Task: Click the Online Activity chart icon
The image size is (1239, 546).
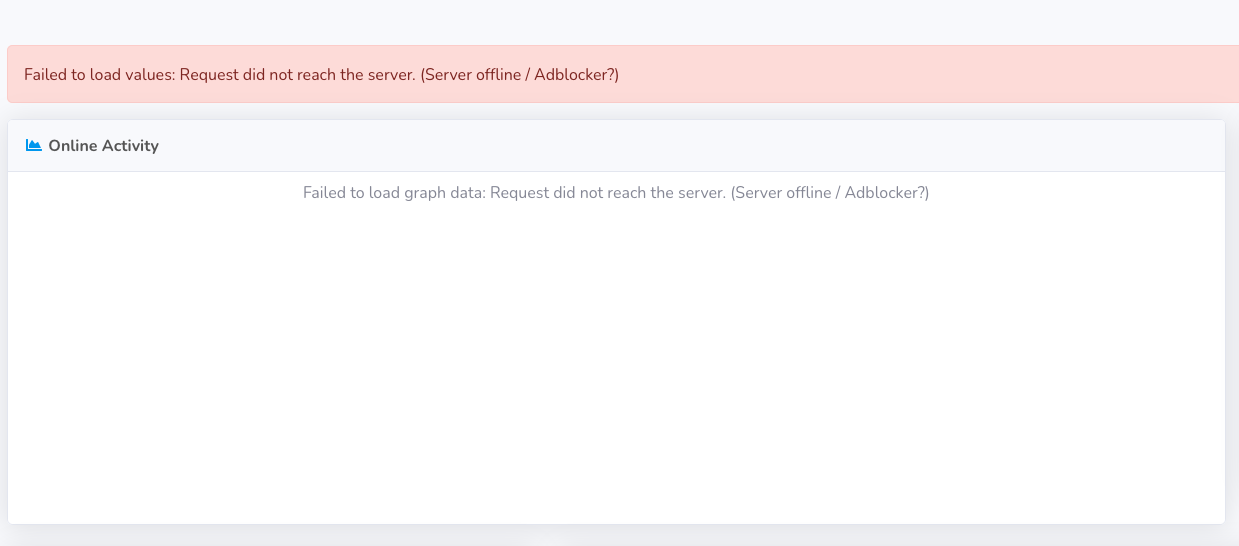Action: pos(34,145)
